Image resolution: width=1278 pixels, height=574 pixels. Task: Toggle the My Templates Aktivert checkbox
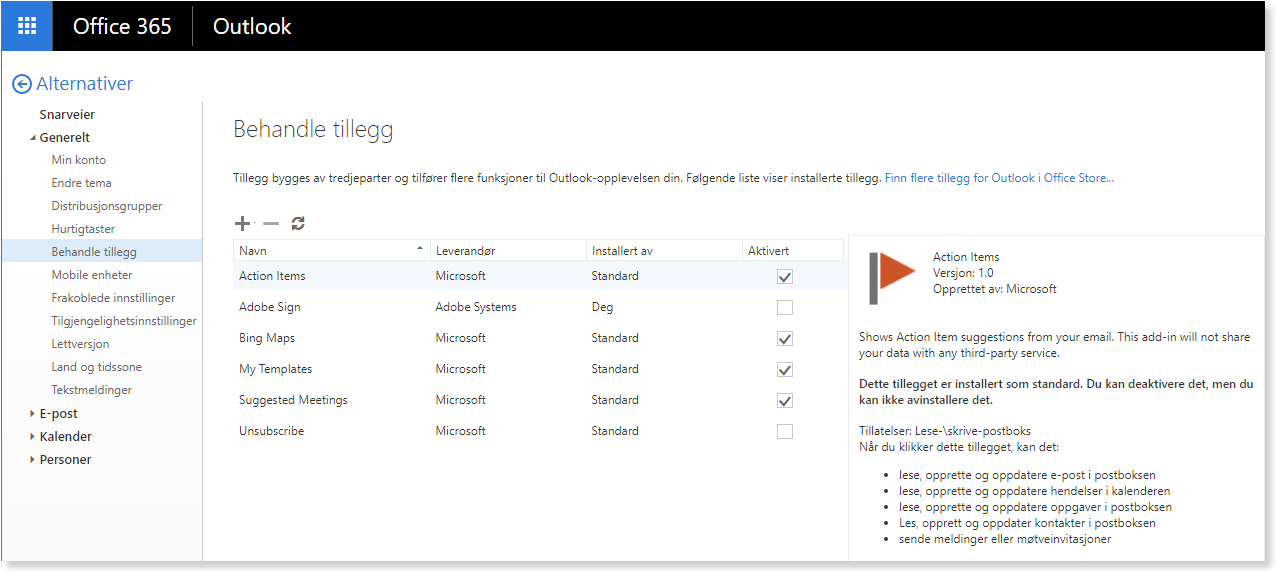785,370
